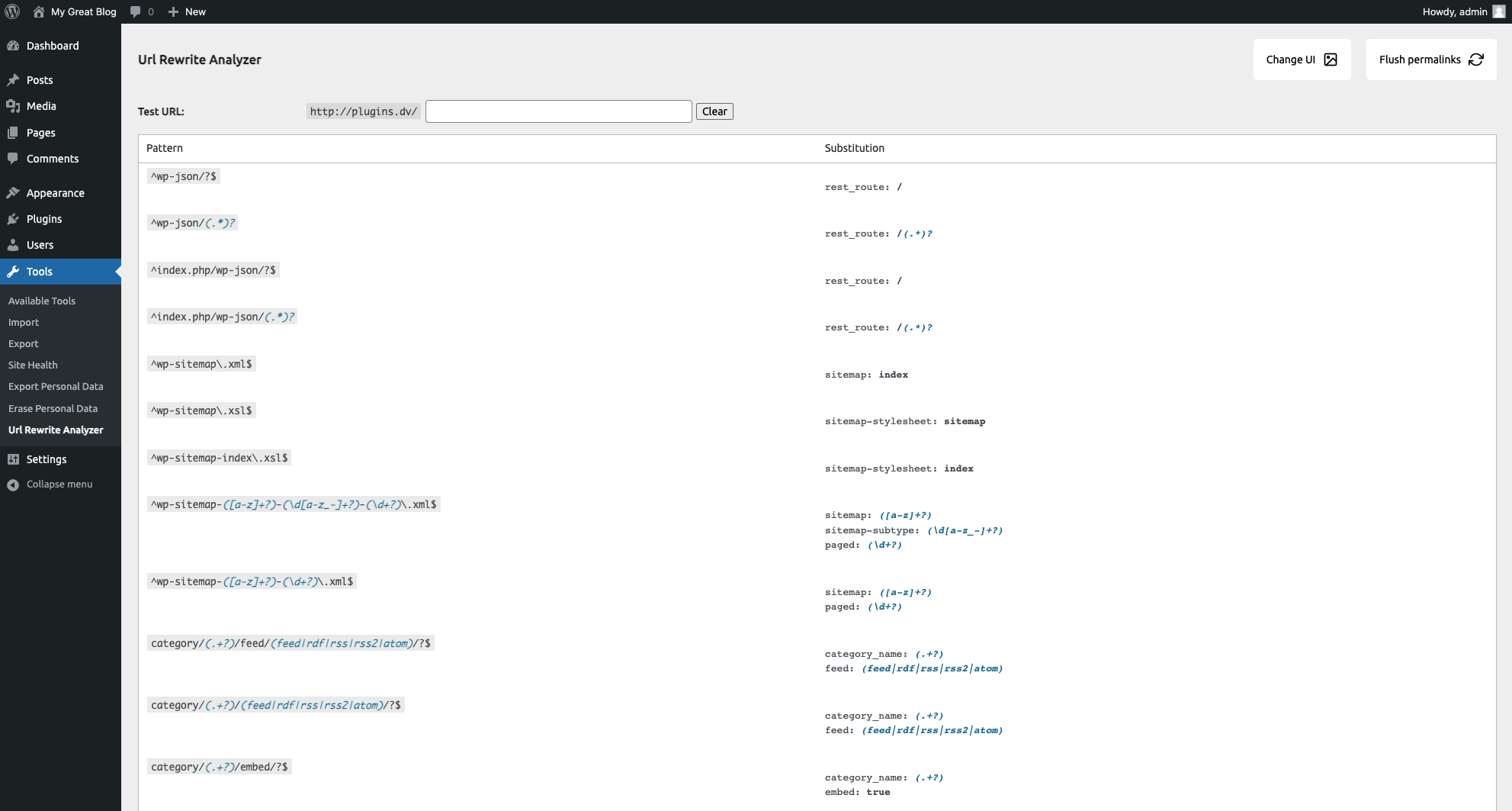This screenshot has height=811, width=1512.
Task: Click the ^wp-sitemap\.xsl$ pattern
Action: point(201,410)
